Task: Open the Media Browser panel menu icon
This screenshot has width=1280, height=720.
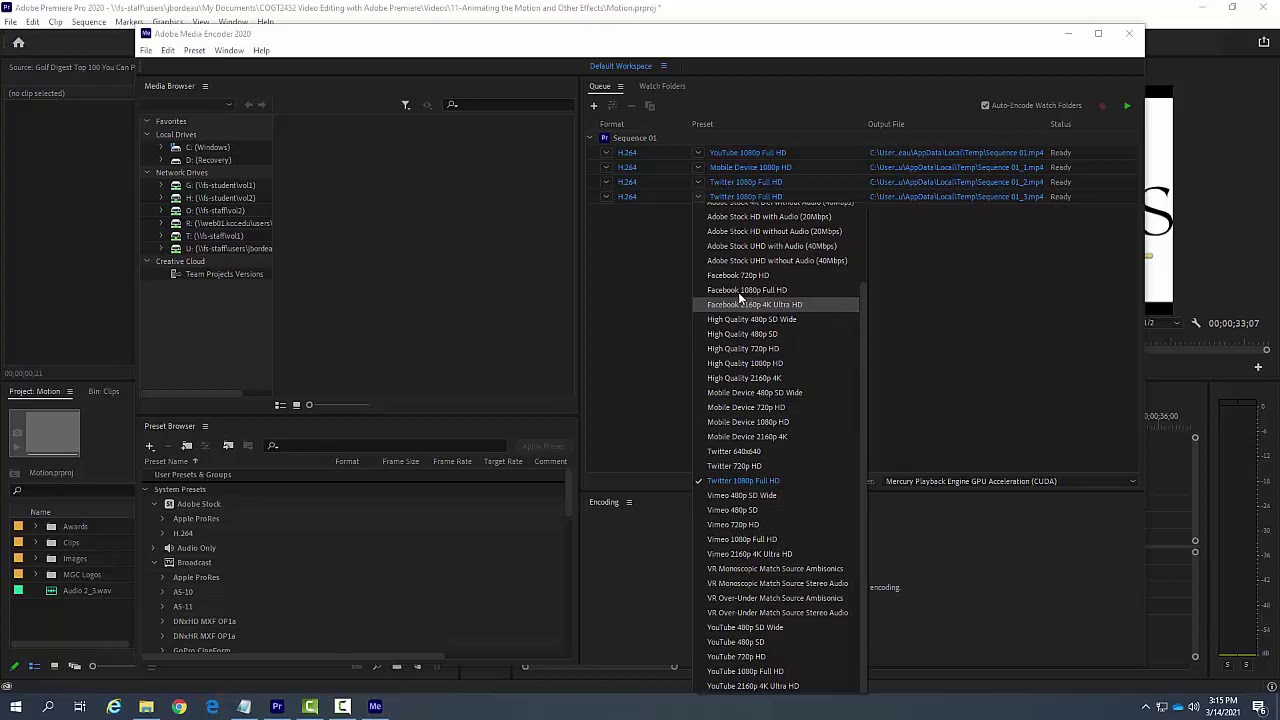Action: coord(205,86)
